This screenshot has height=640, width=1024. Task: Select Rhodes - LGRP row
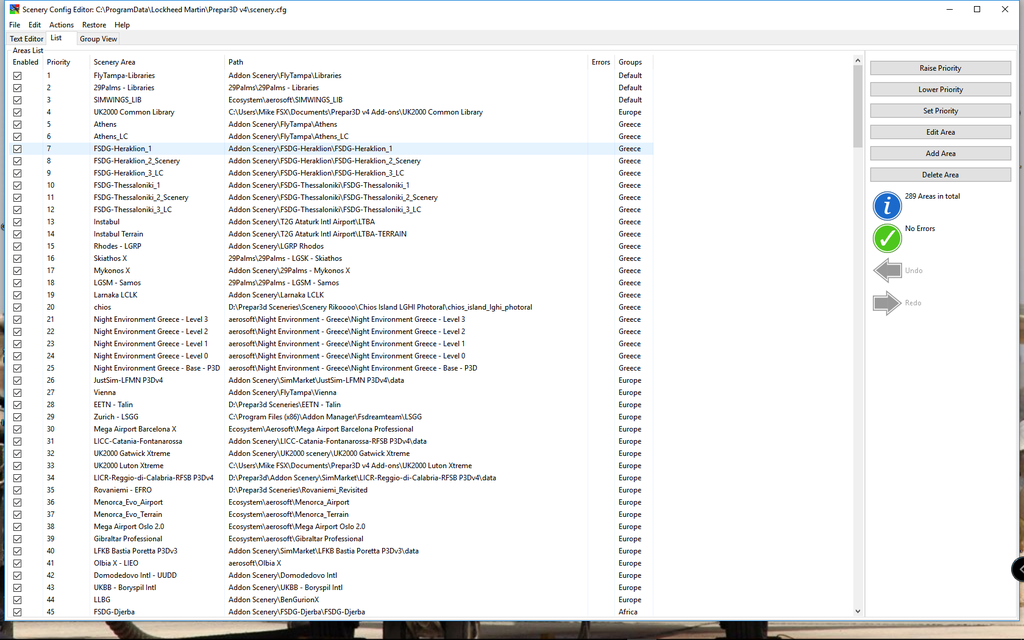tap(330, 246)
